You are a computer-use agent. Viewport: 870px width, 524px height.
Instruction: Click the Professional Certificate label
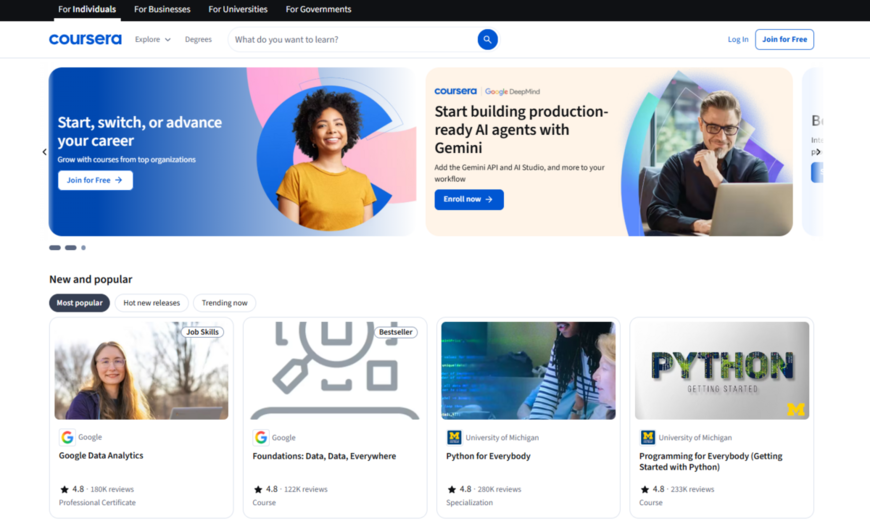(x=97, y=502)
